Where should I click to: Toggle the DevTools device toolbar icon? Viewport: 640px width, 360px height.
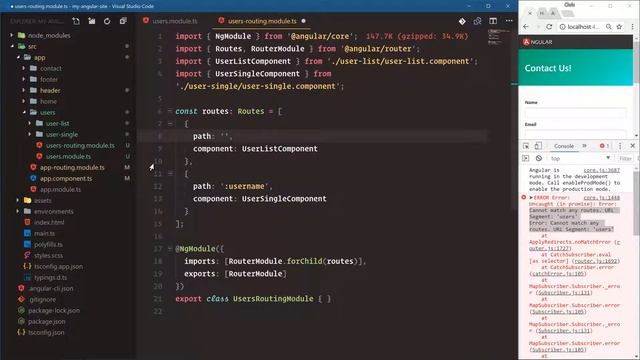(x=538, y=146)
